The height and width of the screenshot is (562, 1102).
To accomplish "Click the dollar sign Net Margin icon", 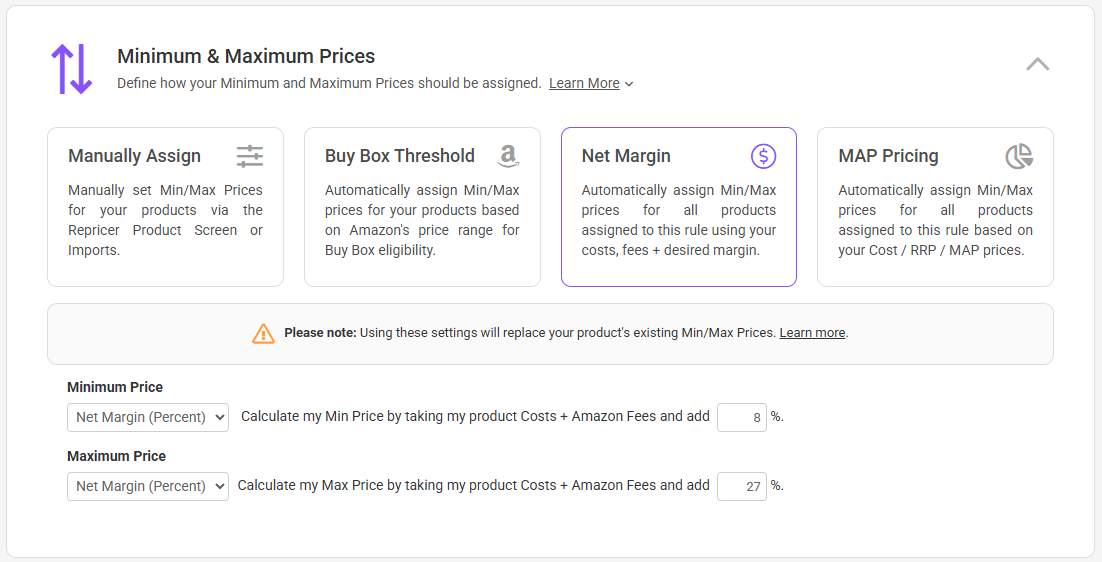I will click(x=763, y=156).
